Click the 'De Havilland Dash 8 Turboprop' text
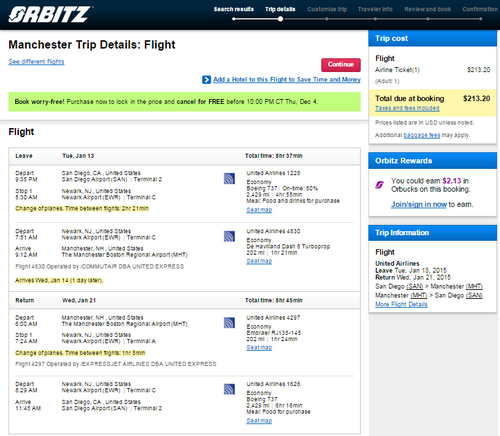The width and height of the screenshot is (500, 436). pos(288,246)
